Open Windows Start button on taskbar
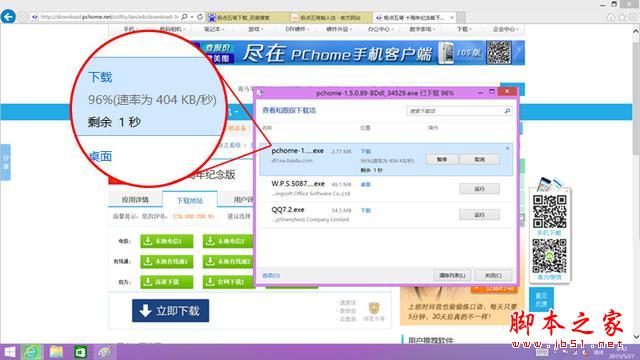640x360 pixels. (9, 352)
